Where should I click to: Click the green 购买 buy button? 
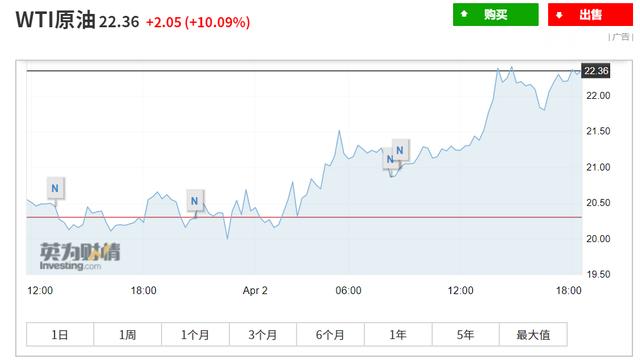(x=496, y=15)
